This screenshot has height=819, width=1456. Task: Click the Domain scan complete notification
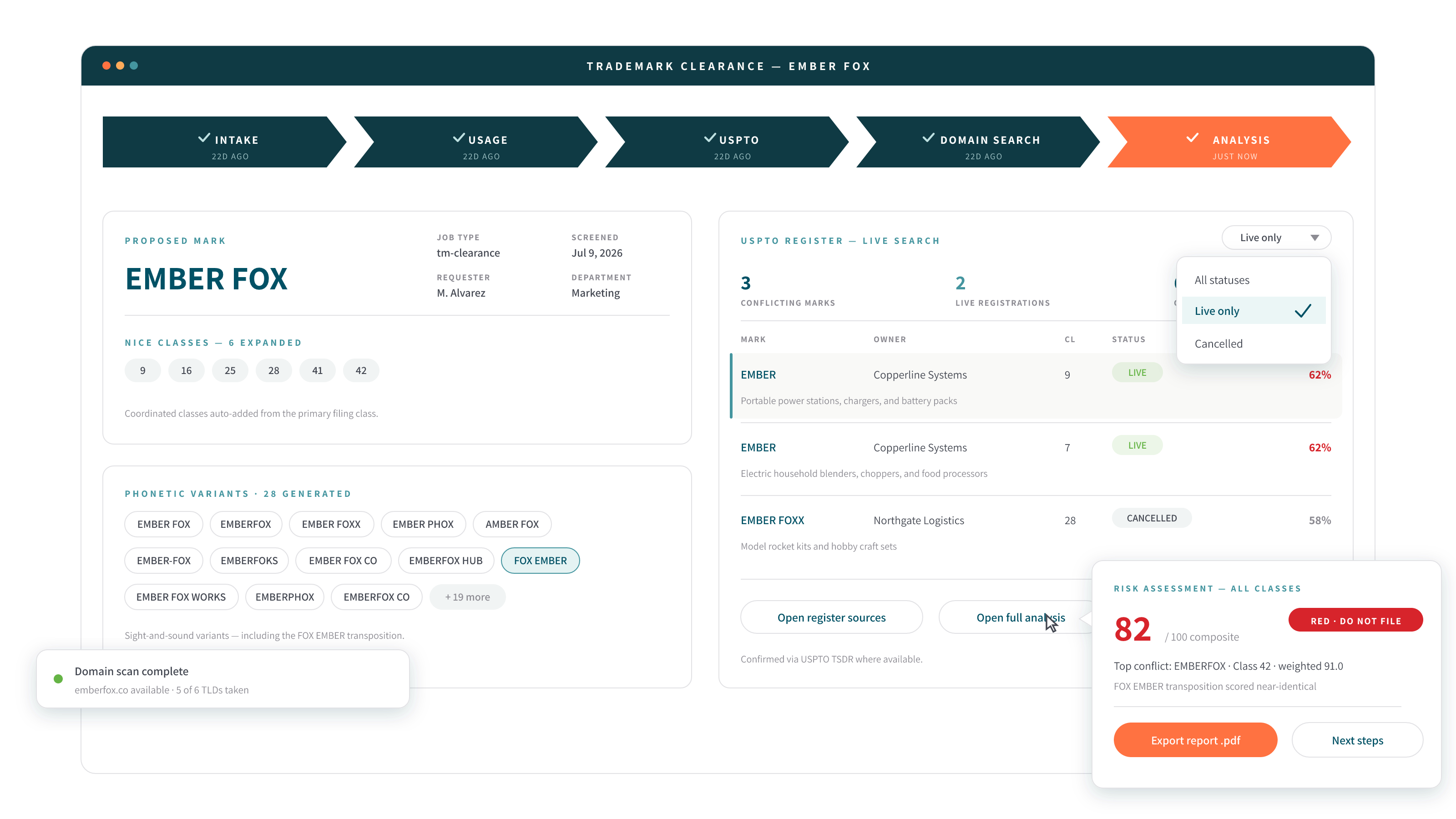click(222, 678)
